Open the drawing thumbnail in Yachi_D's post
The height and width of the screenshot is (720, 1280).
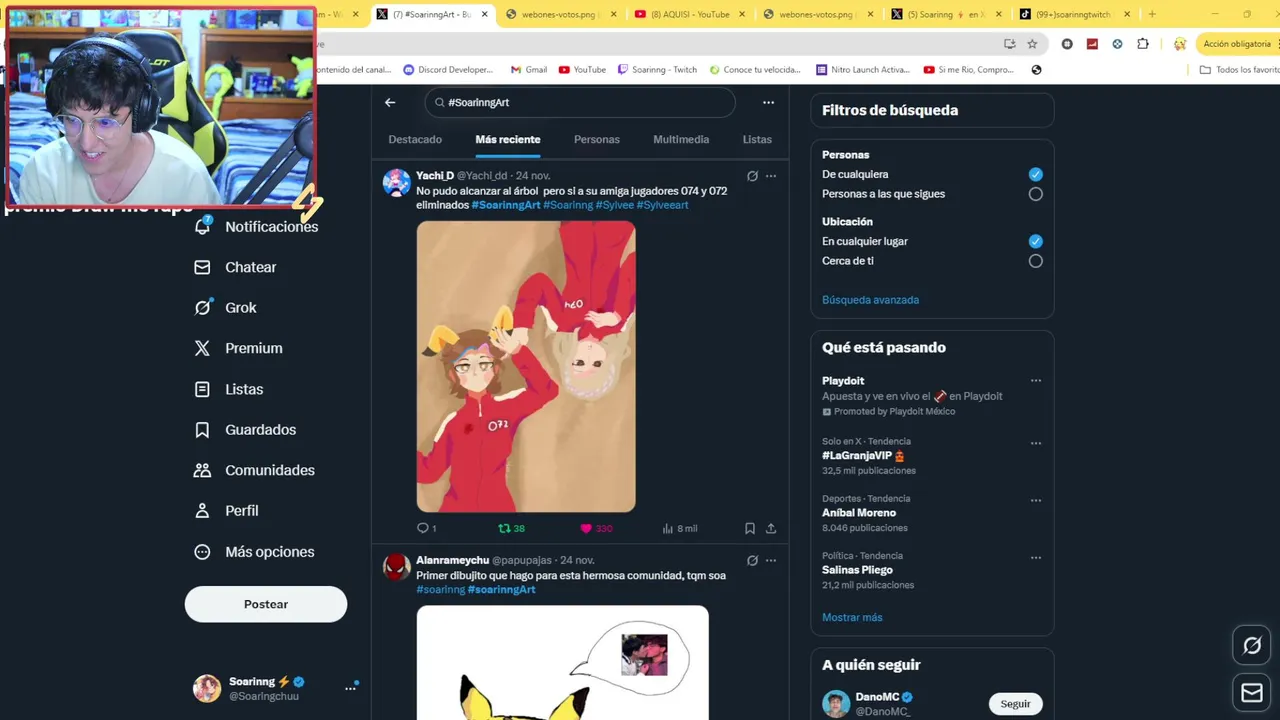pos(526,366)
